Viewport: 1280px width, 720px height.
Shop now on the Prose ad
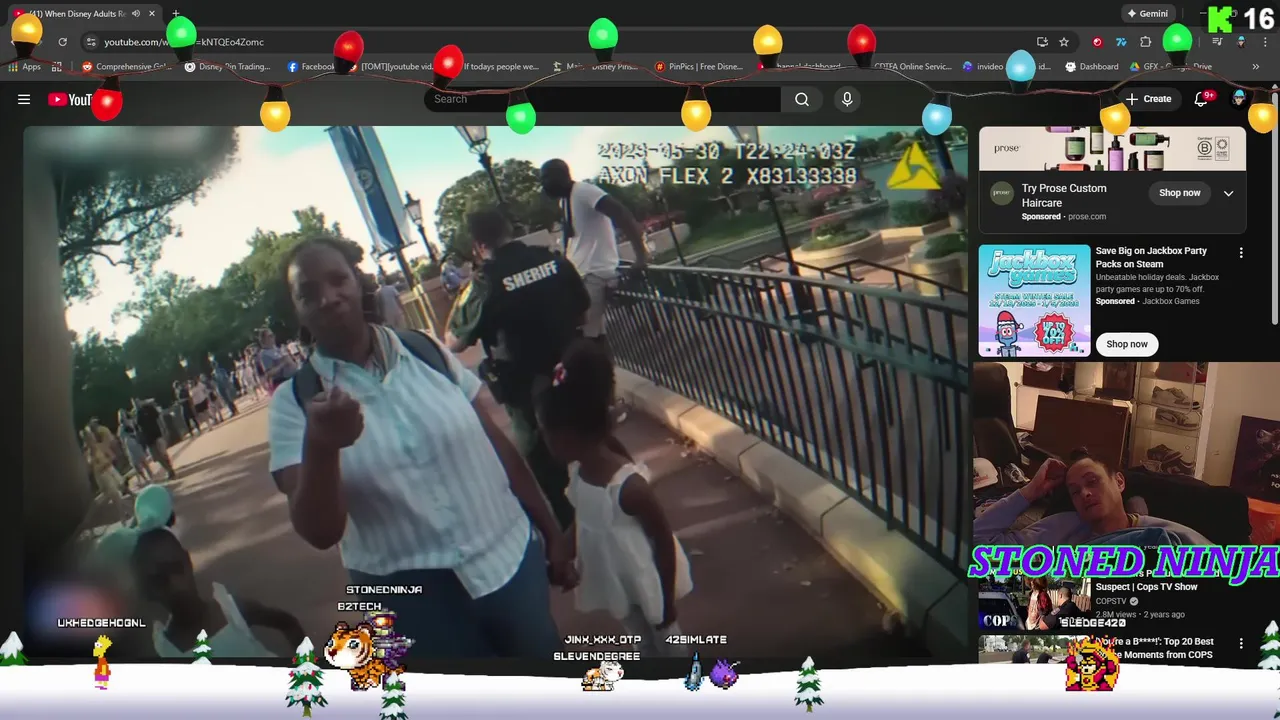pos(1179,193)
